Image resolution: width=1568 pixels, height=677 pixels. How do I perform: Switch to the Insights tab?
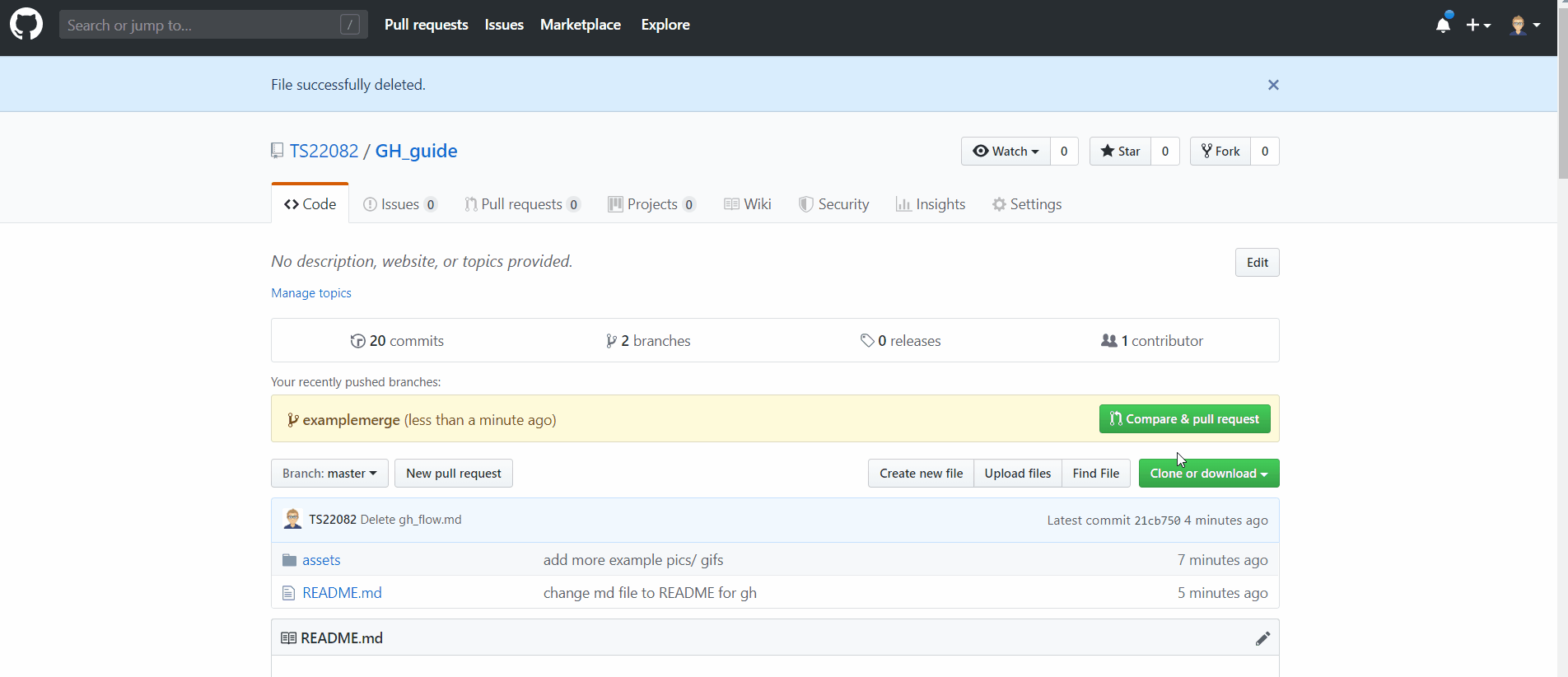pyautogui.click(x=931, y=203)
